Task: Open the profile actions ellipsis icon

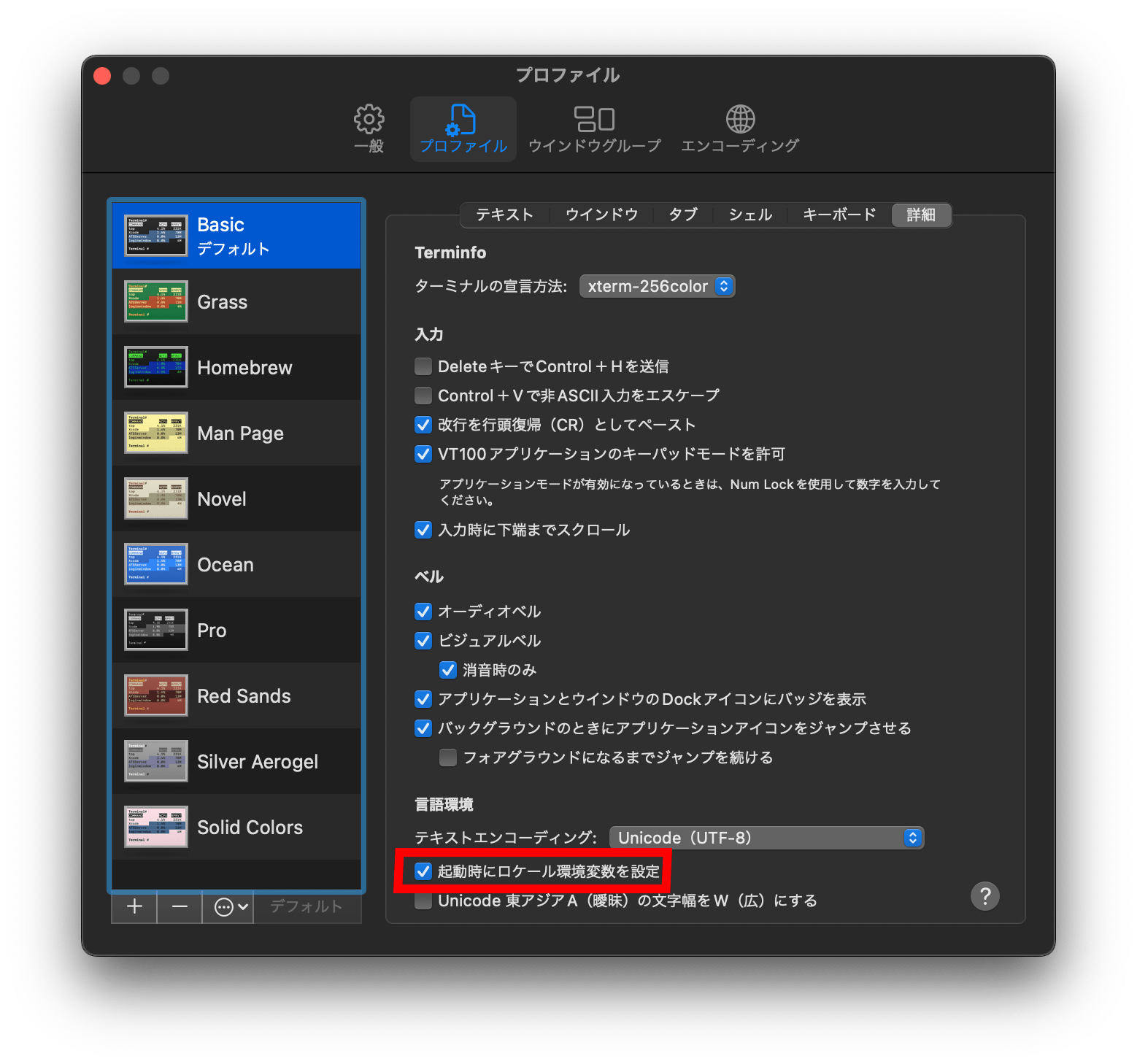Action: (x=223, y=907)
